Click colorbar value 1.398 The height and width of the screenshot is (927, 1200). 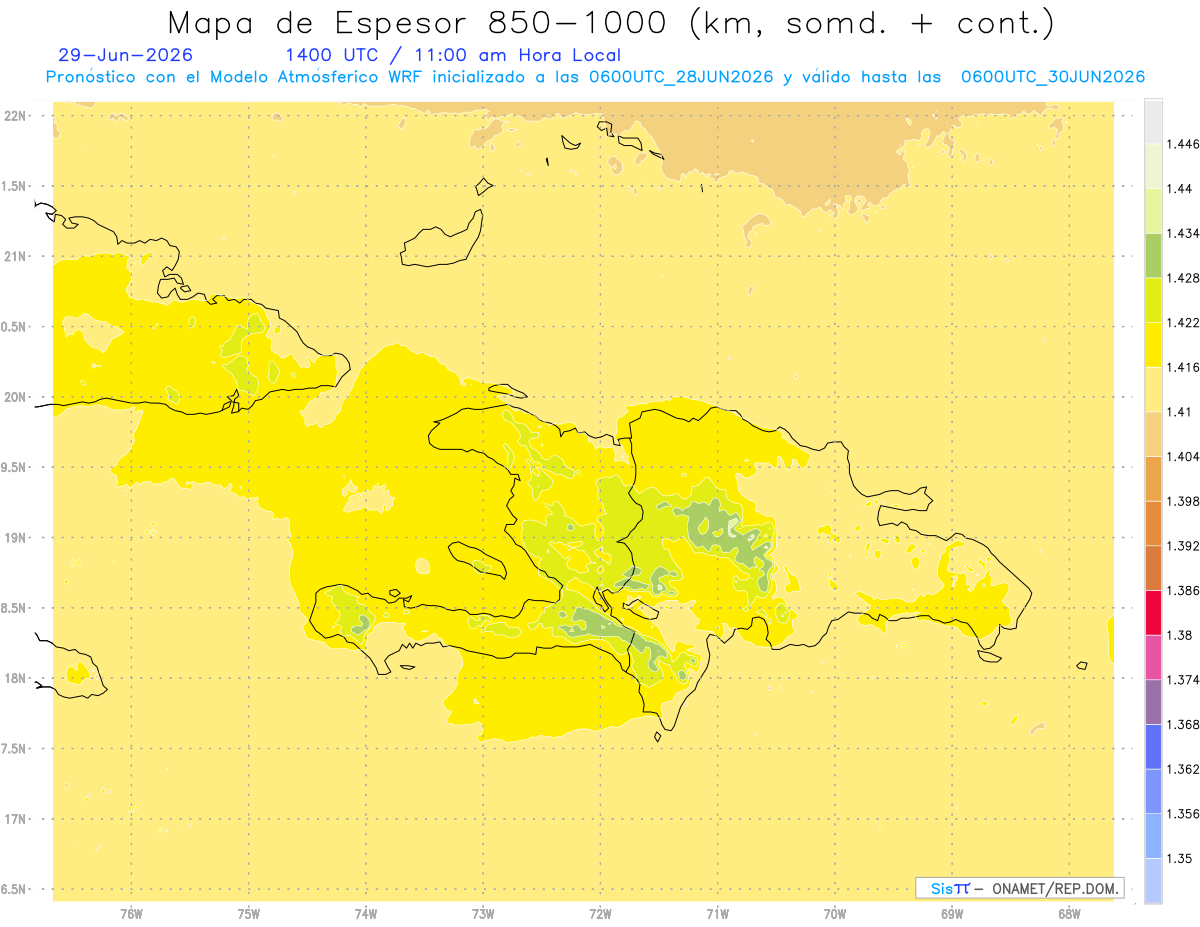[1184, 501]
